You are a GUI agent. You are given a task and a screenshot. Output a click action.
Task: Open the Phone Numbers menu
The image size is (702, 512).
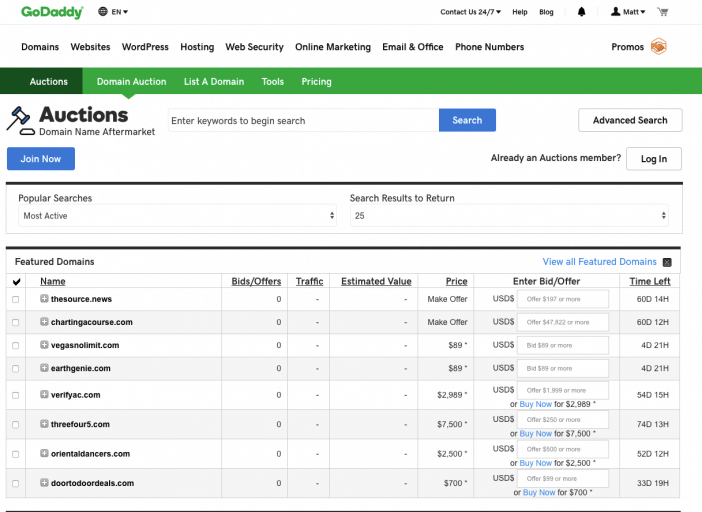point(489,47)
